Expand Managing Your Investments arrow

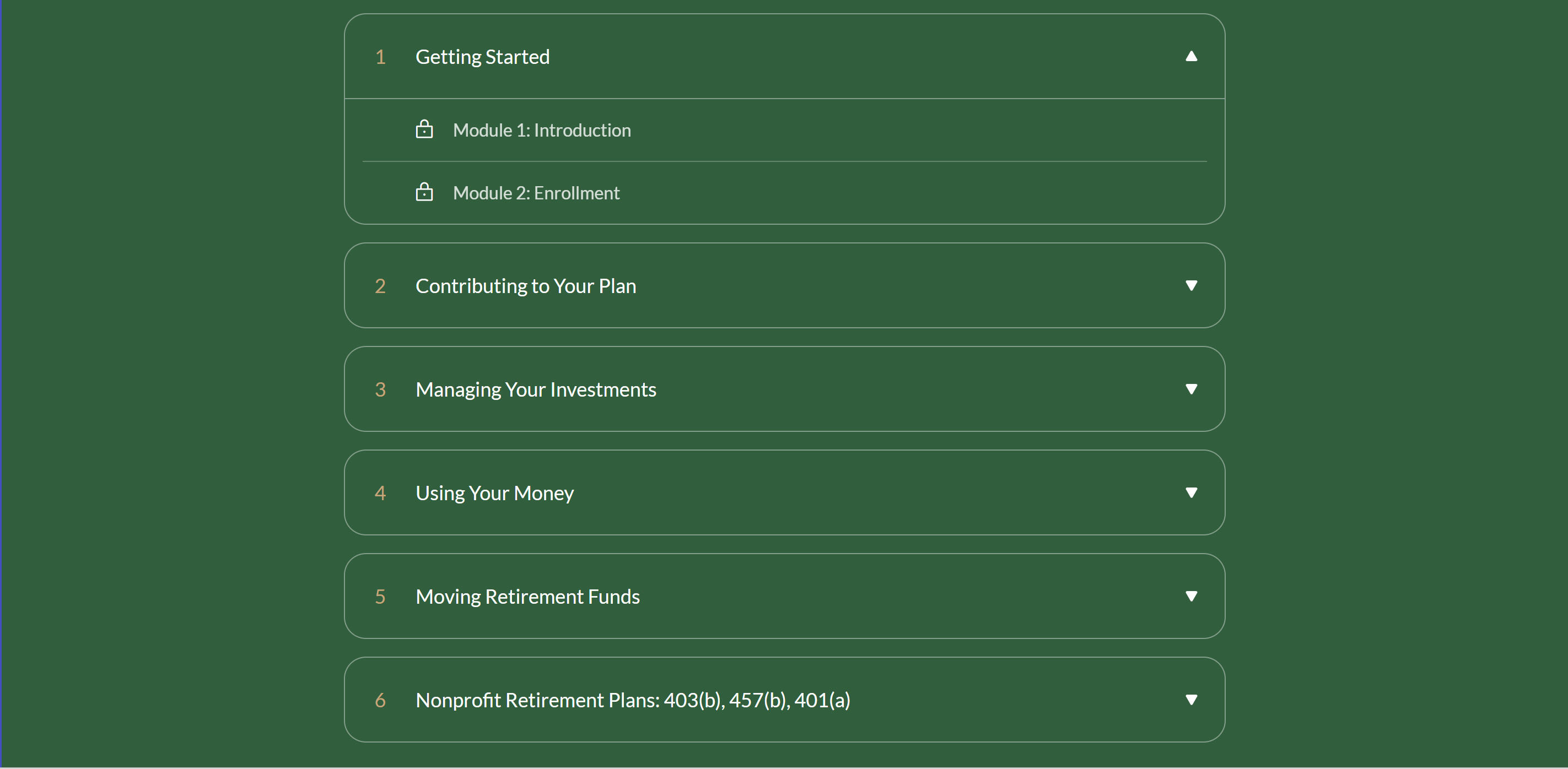click(1191, 389)
